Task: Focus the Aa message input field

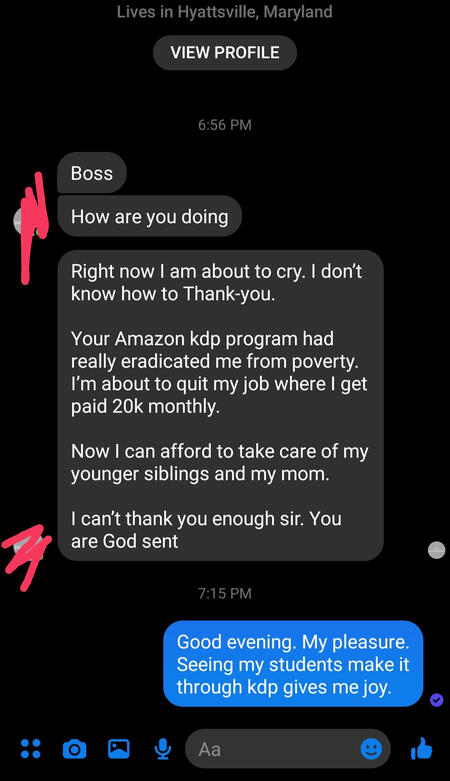Action: pos(288,749)
